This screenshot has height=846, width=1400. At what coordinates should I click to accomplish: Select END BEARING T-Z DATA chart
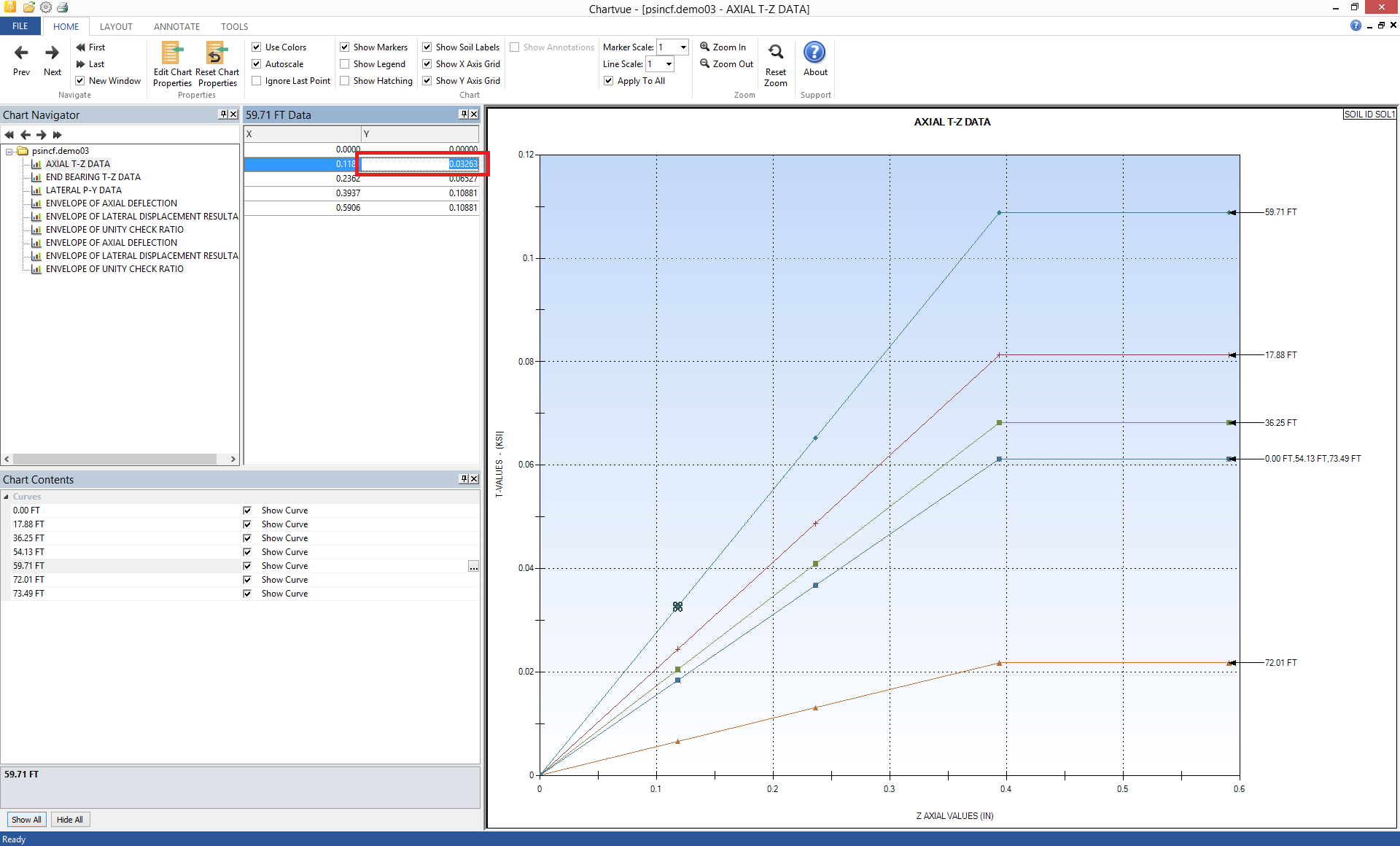(x=93, y=177)
